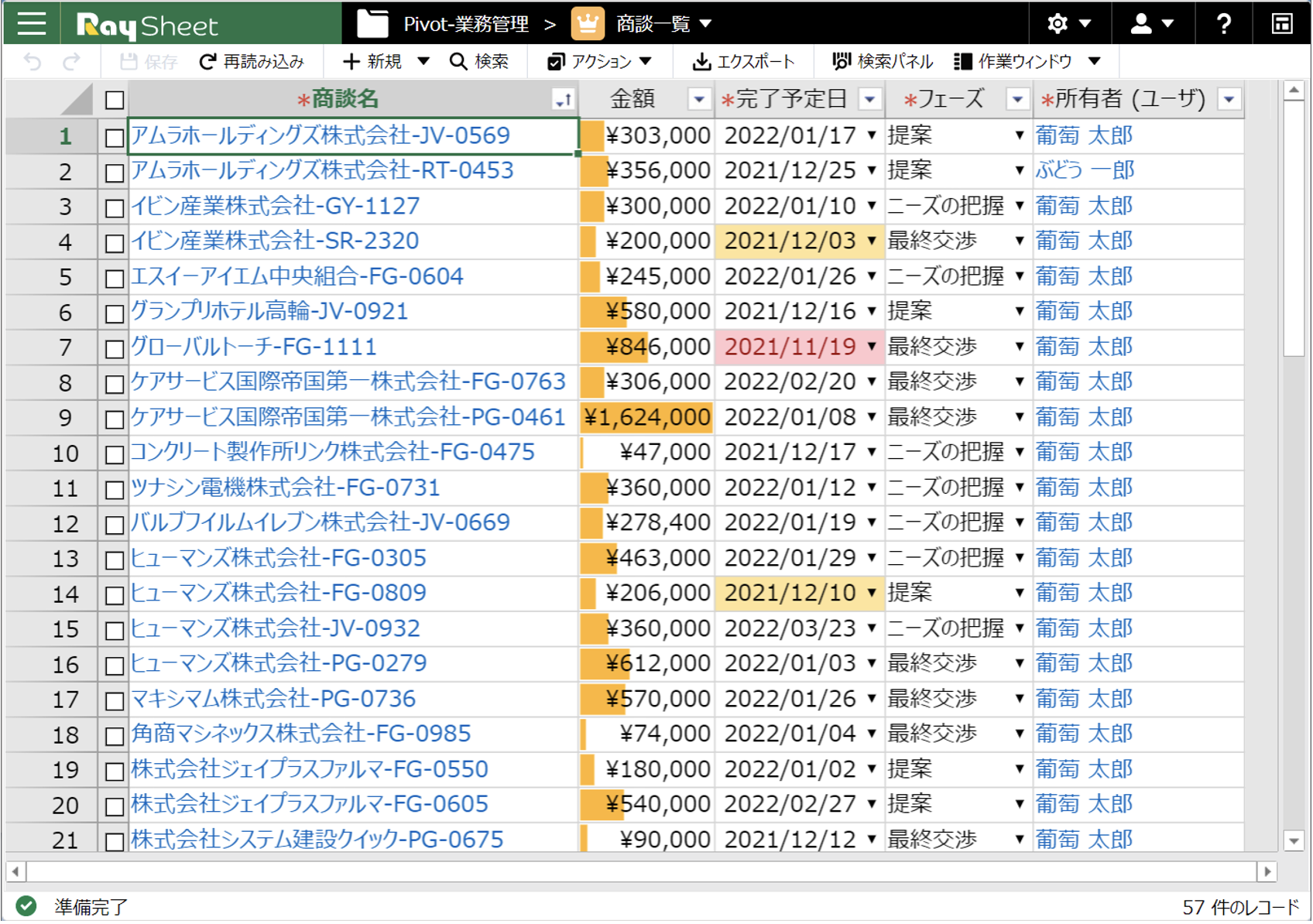Click scroll down arrow of vertical scrollbar

[x=1294, y=840]
